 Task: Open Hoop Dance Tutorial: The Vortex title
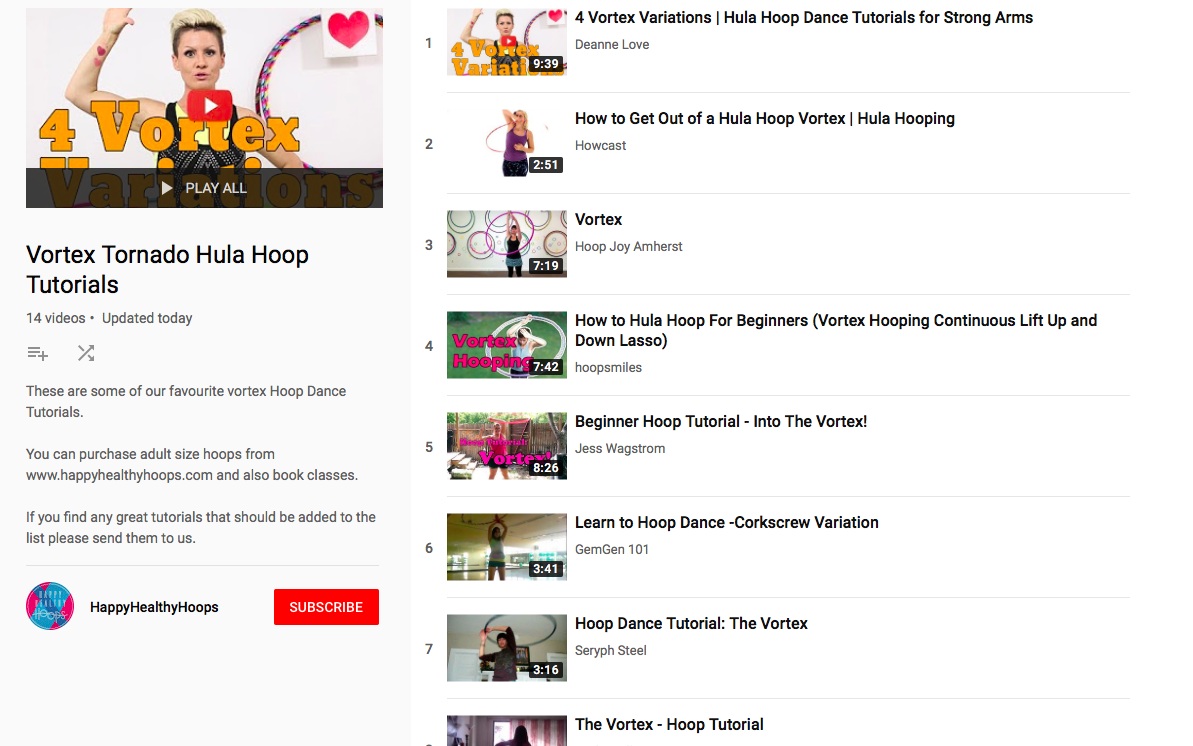pos(691,623)
